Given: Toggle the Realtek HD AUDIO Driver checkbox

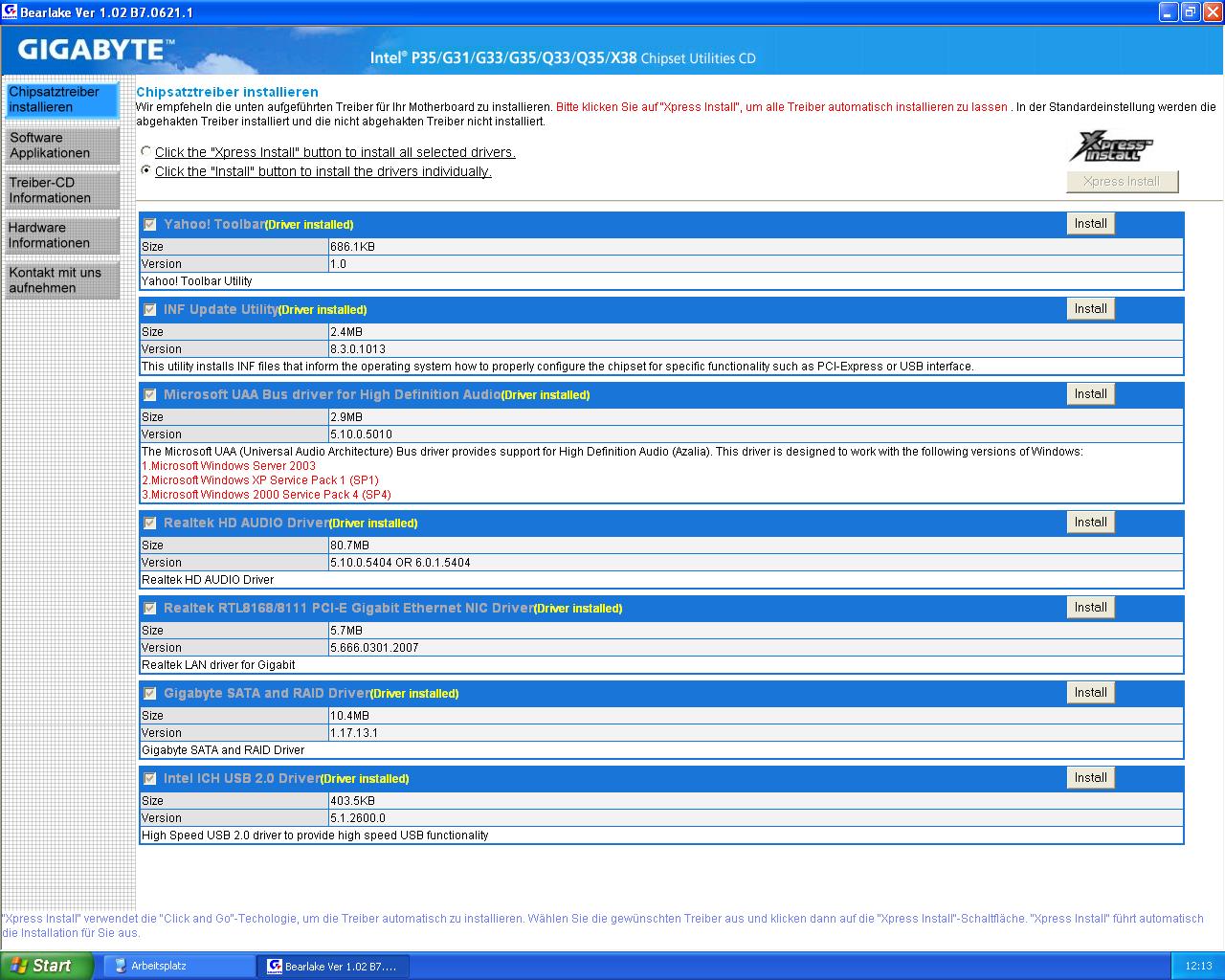Looking at the screenshot, I should (x=150, y=523).
